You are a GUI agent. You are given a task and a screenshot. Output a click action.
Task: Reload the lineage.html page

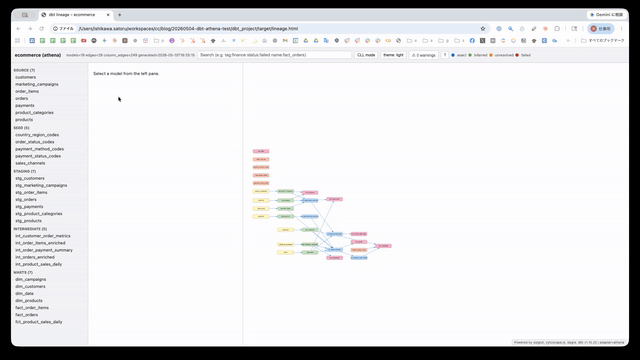(41, 29)
